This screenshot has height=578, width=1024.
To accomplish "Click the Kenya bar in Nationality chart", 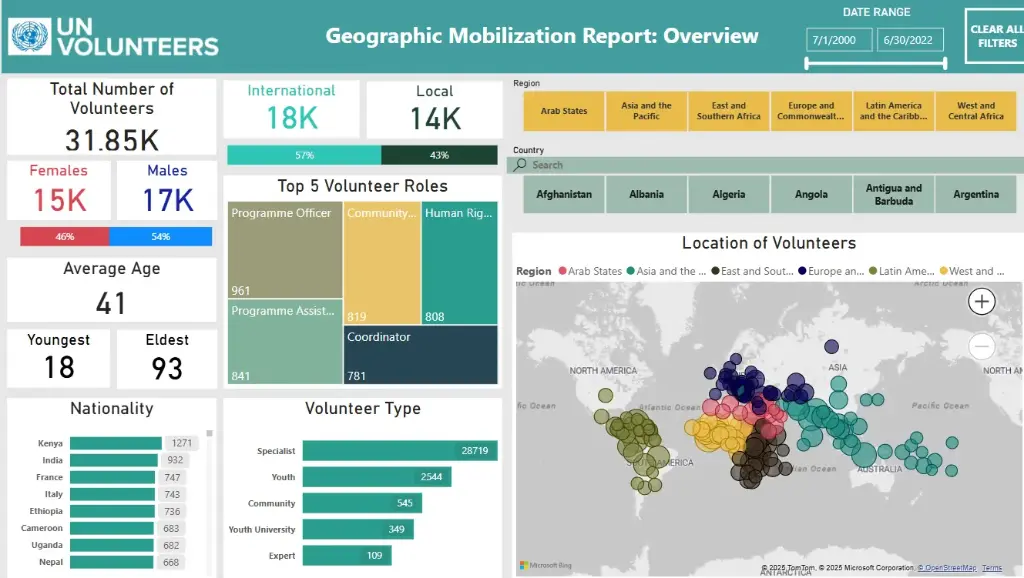I will click(114, 443).
